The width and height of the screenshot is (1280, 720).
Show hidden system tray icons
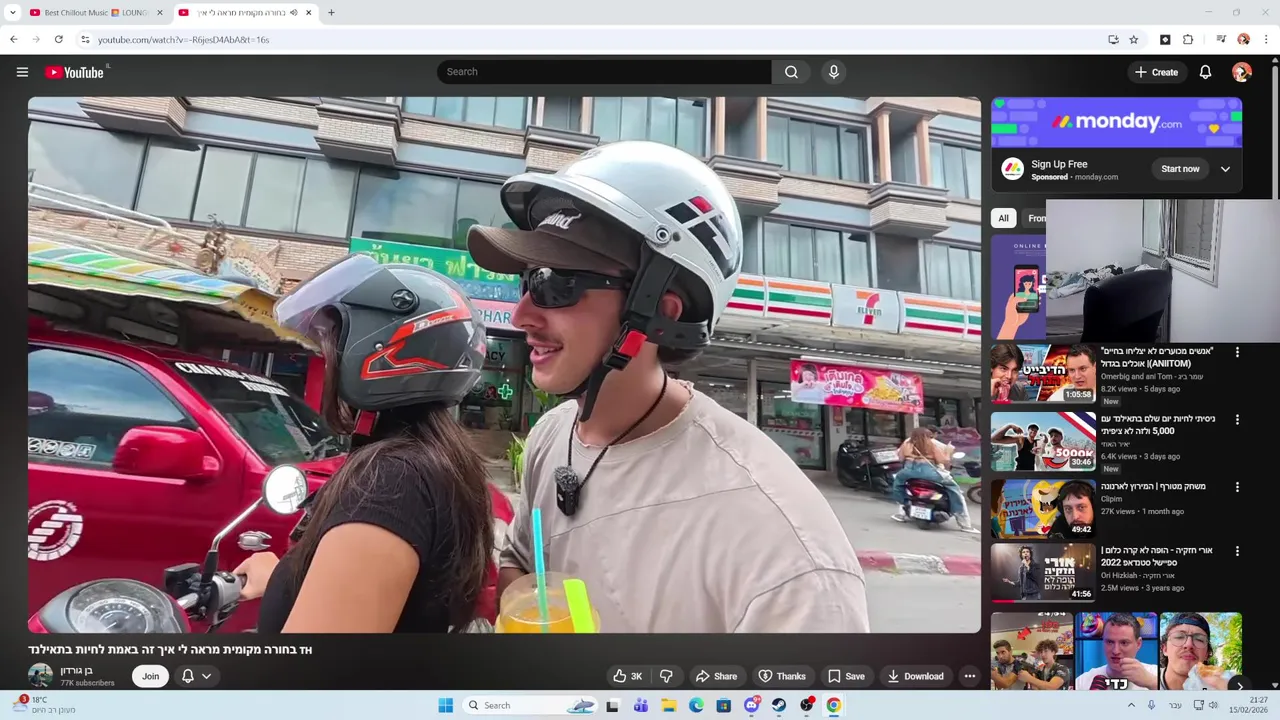click(x=1131, y=705)
